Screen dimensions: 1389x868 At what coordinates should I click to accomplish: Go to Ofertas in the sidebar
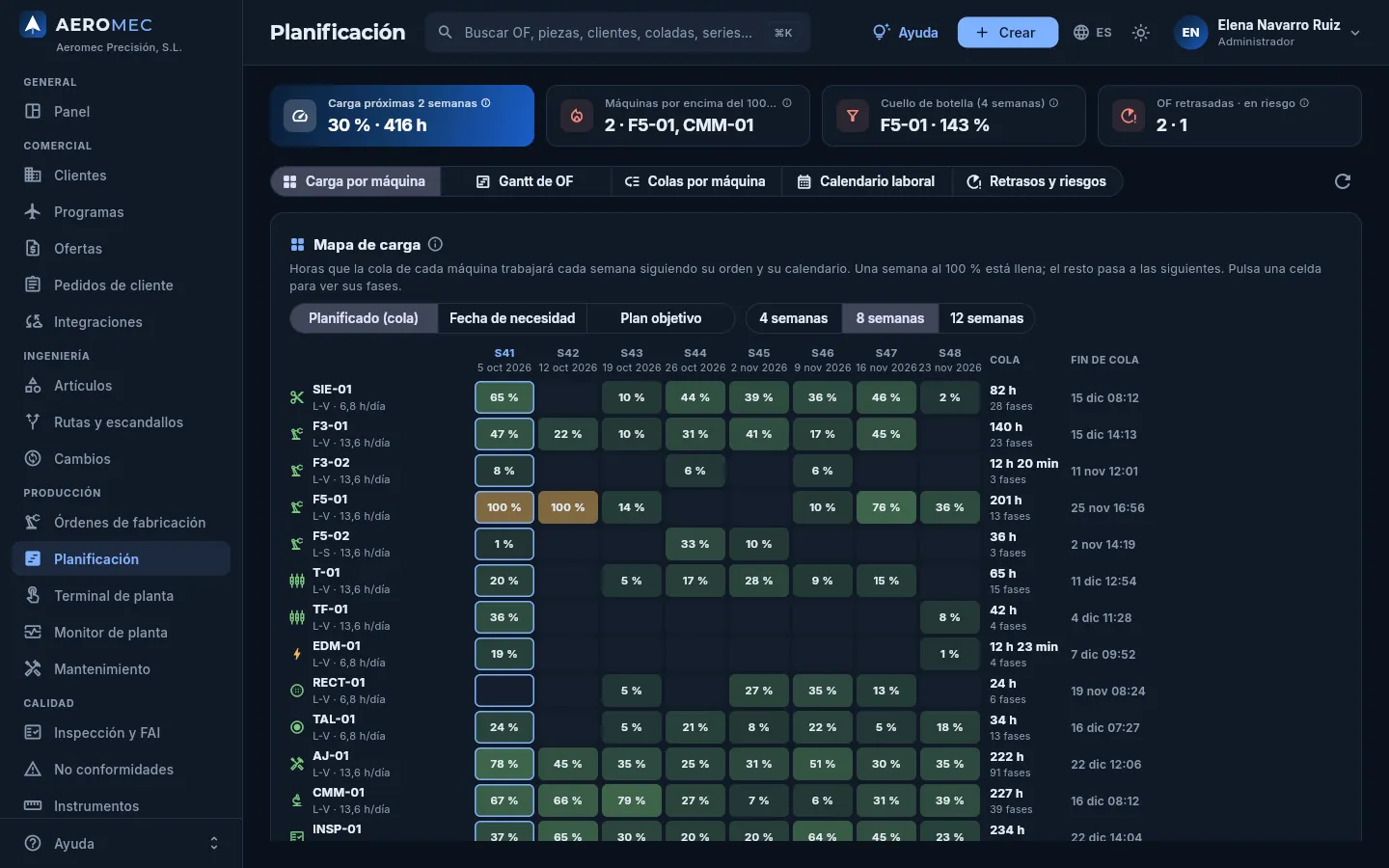click(x=121, y=249)
